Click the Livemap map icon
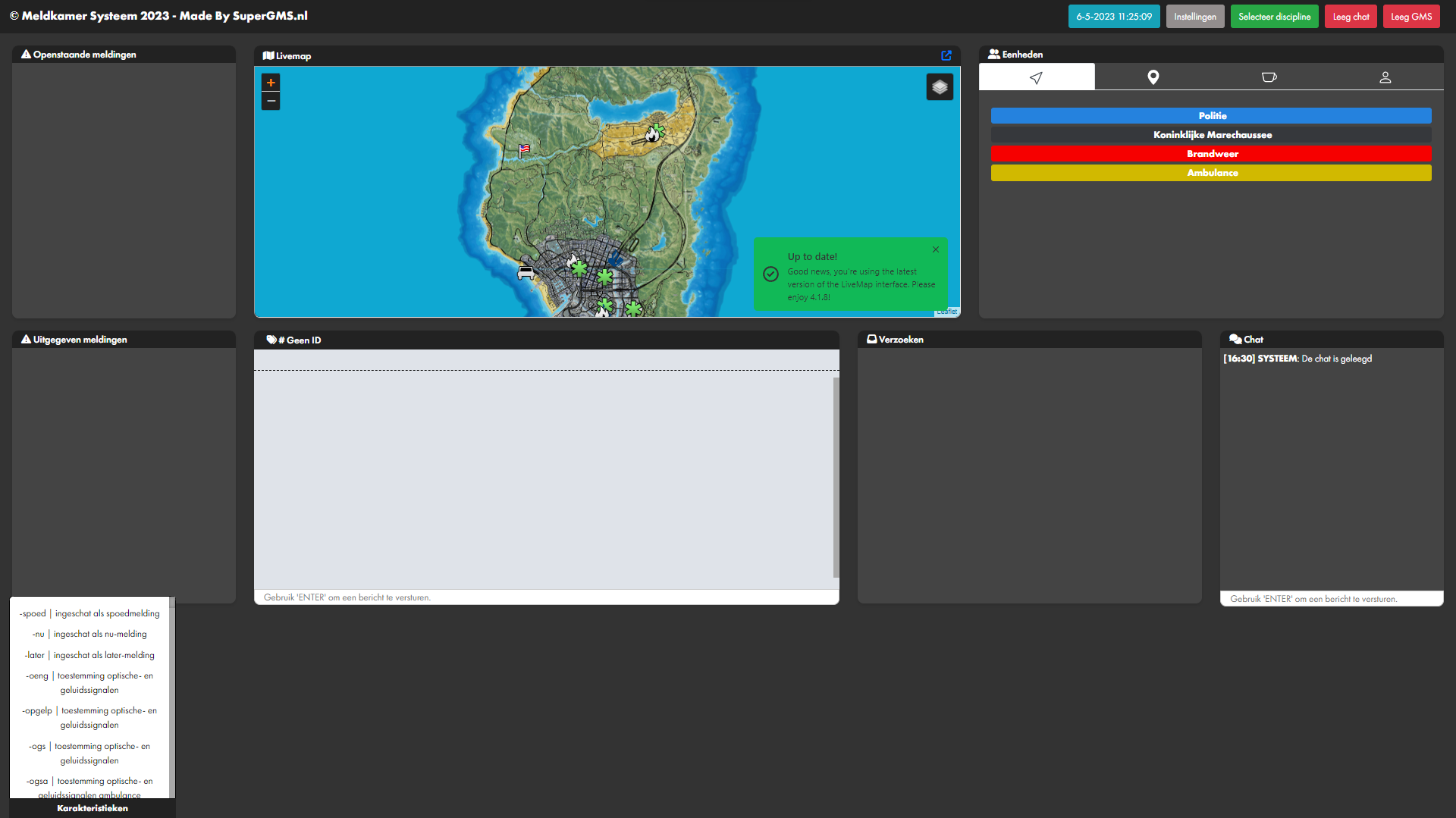The image size is (1456, 818). 268,55
